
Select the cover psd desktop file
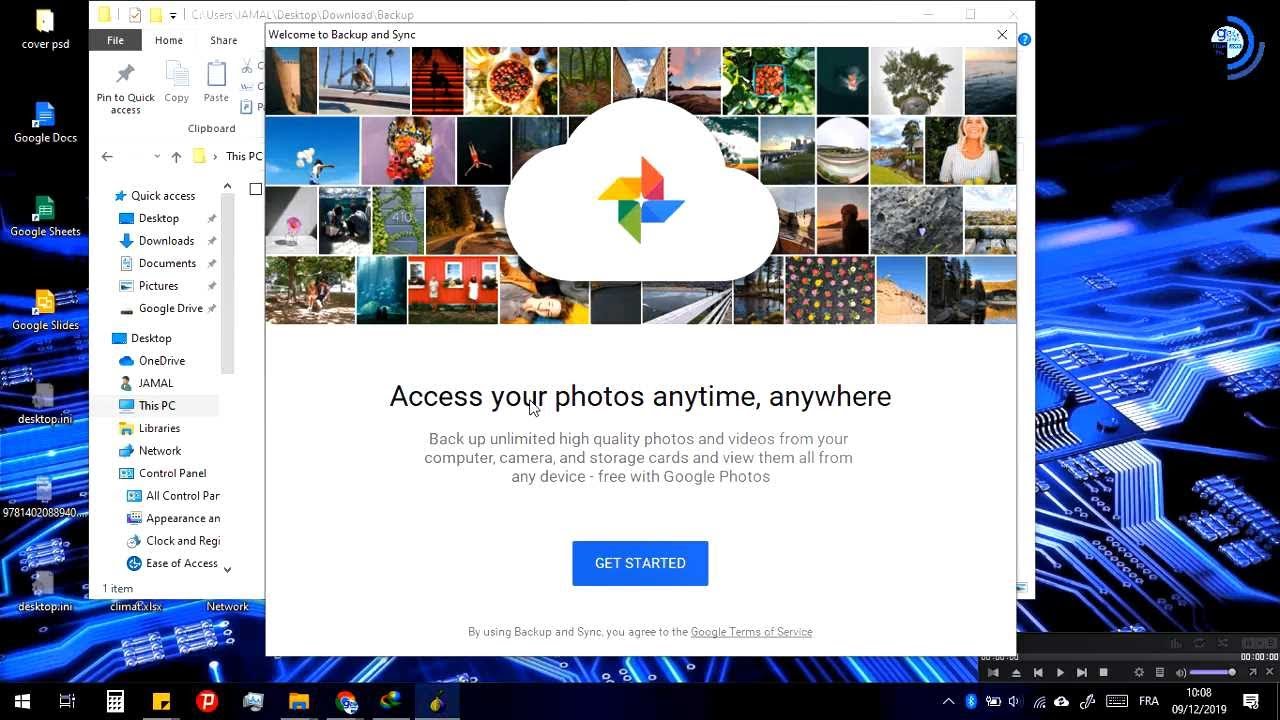(x=45, y=30)
